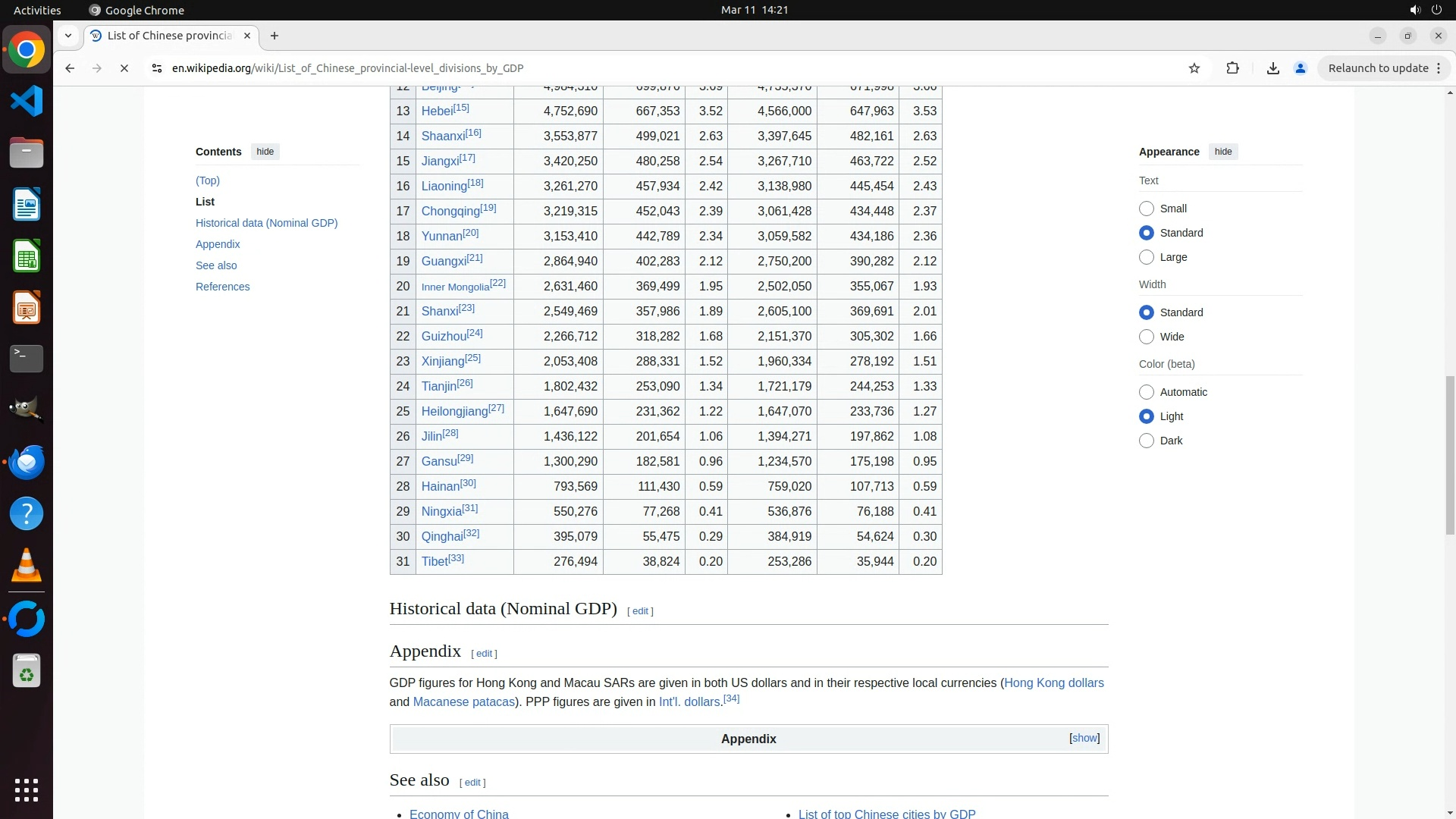
Task: Open the Inner Mongolia link
Action: [x=455, y=287]
